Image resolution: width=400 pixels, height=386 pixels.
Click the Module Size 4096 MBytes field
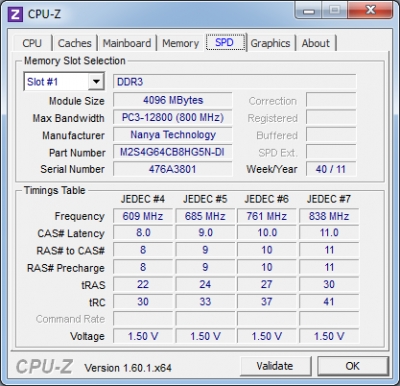172,100
